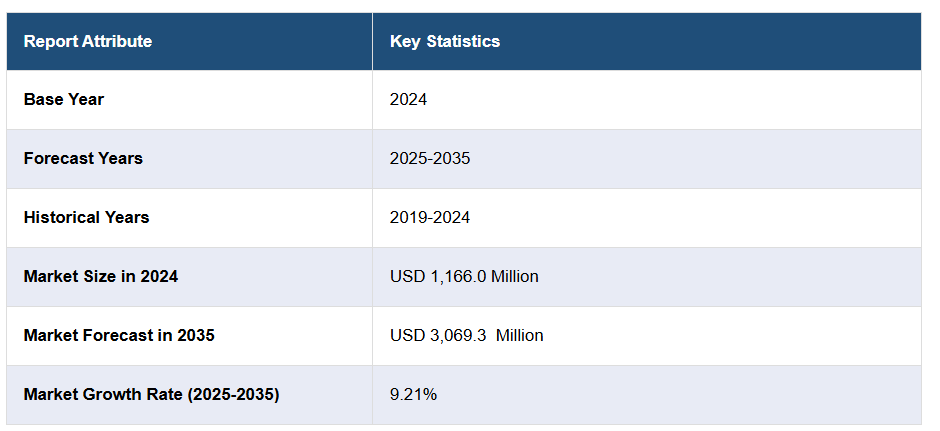The width and height of the screenshot is (940, 431).
Task: Click the number 1,166.0 in Market Size
Action: pos(458,276)
